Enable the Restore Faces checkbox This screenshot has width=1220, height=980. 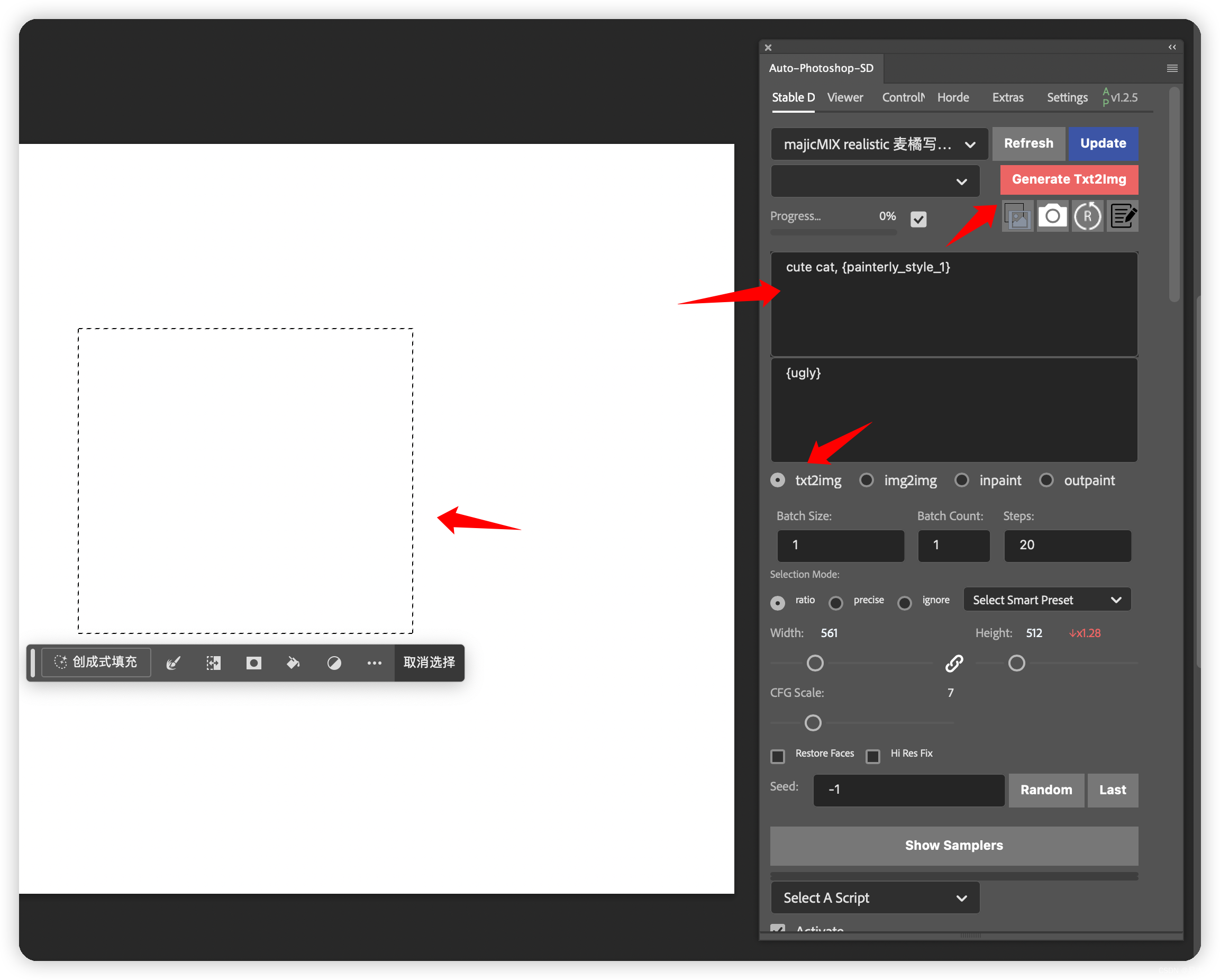778,756
